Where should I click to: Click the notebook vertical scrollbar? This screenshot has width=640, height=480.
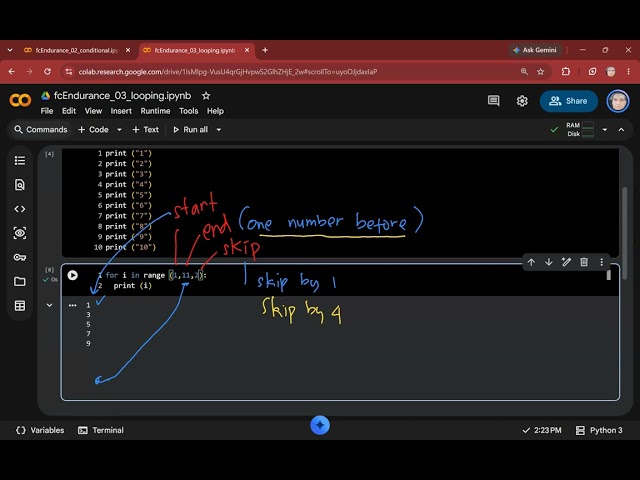[624, 233]
